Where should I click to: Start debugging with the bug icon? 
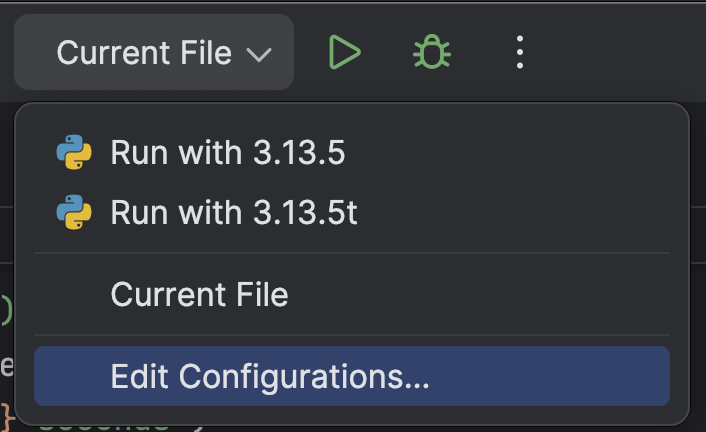[x=432, y=52]
